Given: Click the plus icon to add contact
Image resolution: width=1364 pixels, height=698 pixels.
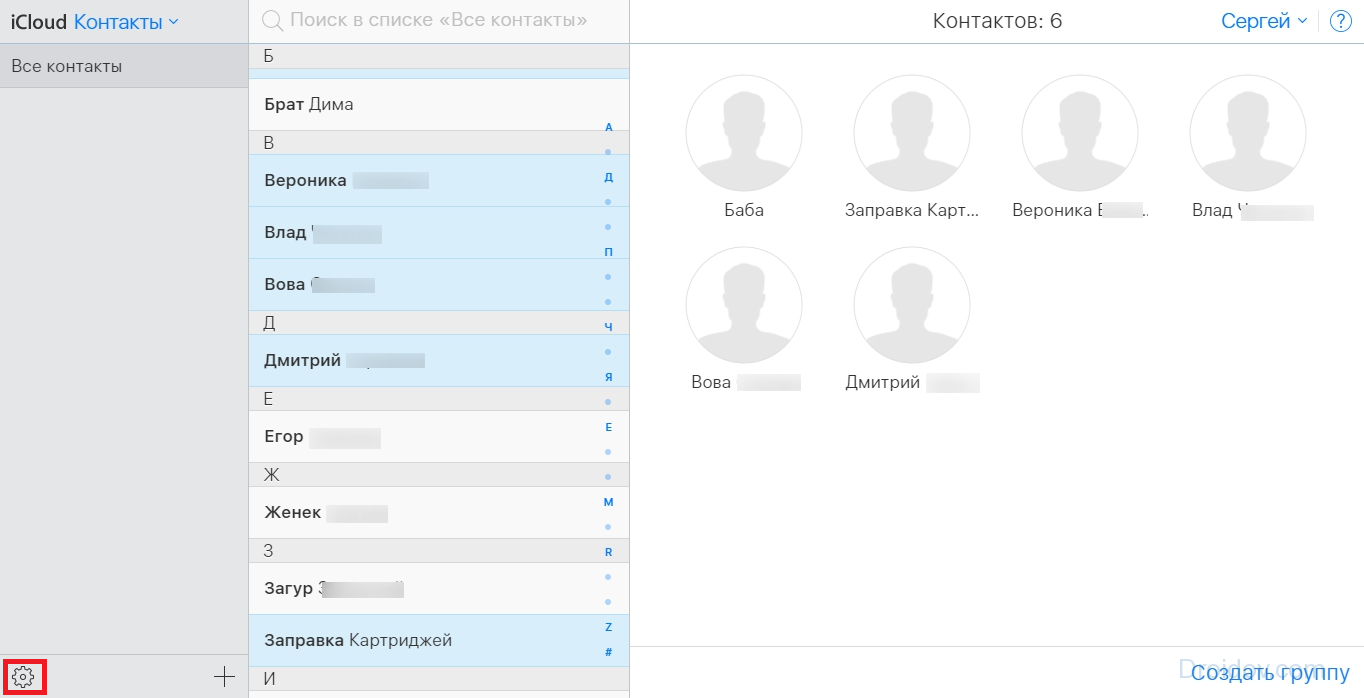Looking at the screenshot, I should 225,677.
